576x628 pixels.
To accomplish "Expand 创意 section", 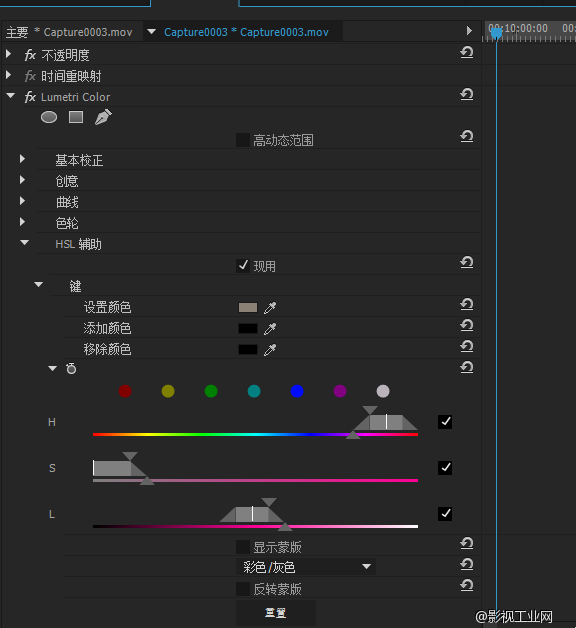I will click(22, 180).
